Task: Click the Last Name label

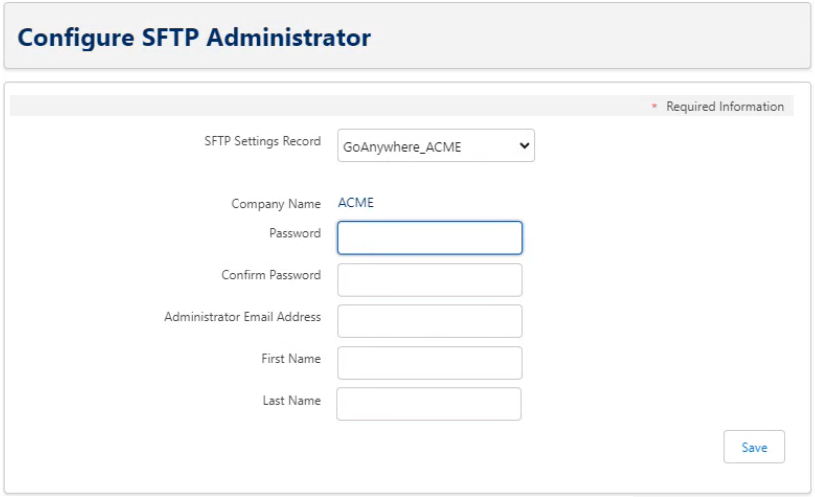Action: tap(292, 400)
